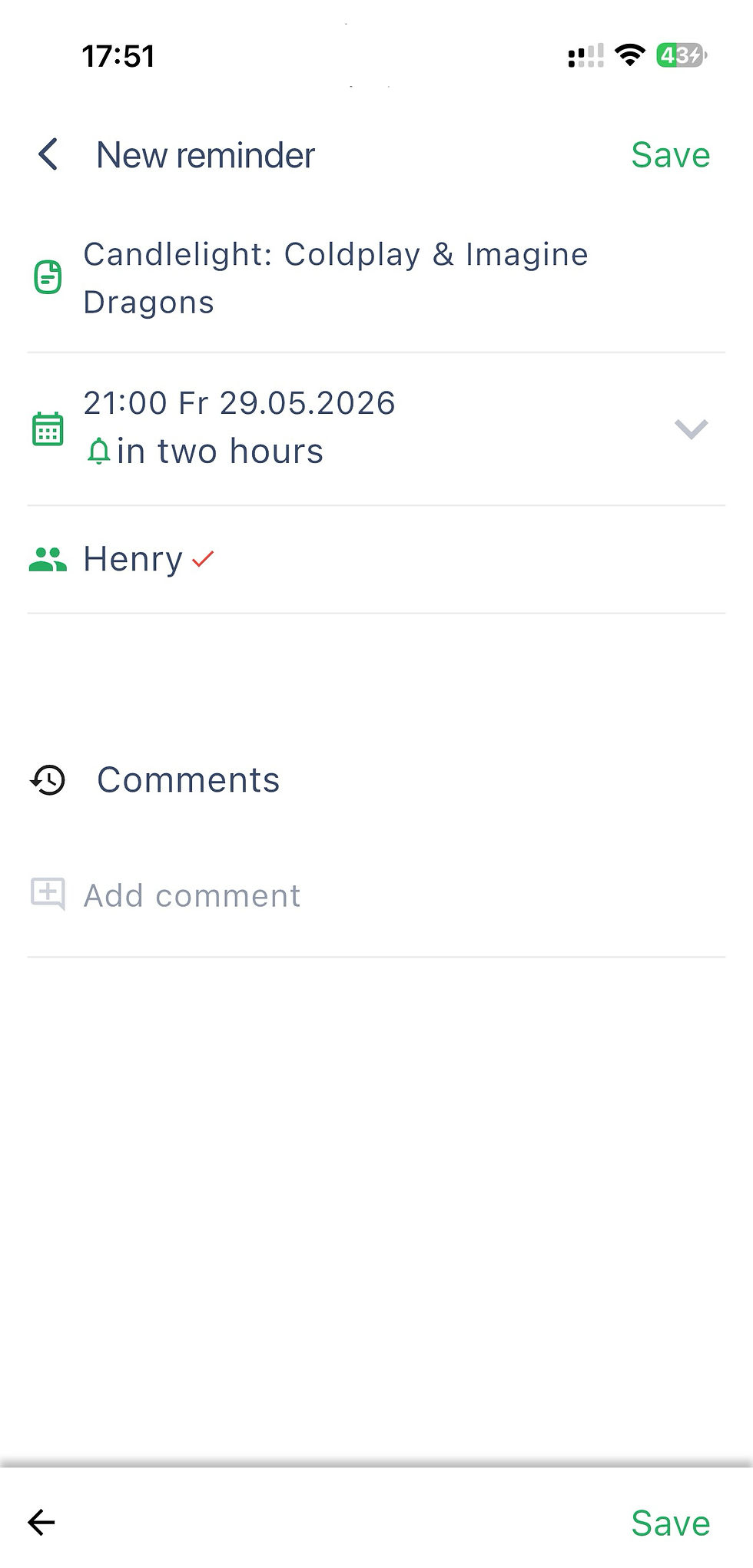Tap the back chevron beside New reminder
This screenshot has width=753, height=1568.
click(48, 154)
